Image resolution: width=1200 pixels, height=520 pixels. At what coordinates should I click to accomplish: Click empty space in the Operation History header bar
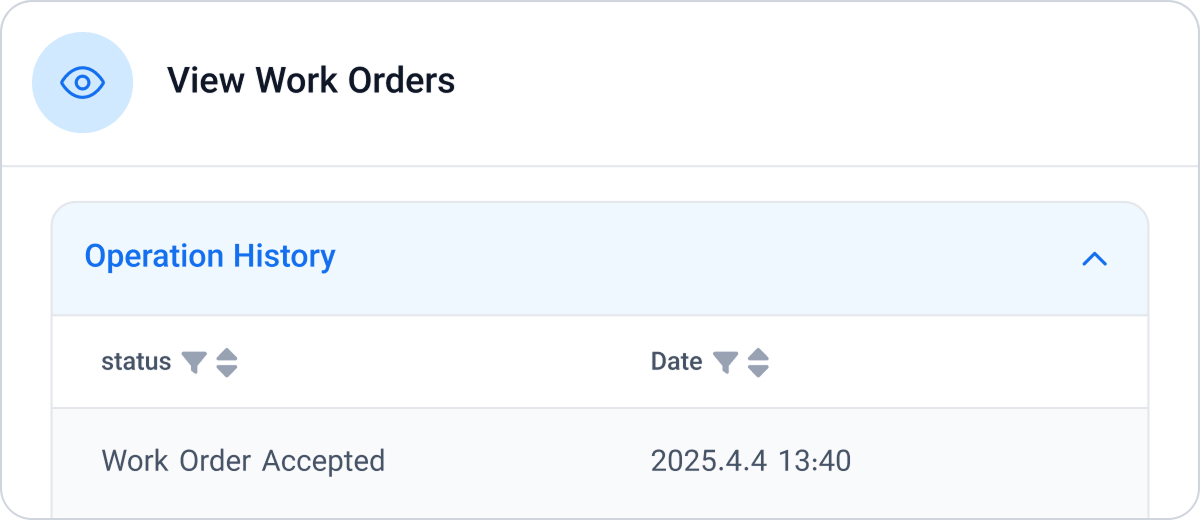point(700,258)
